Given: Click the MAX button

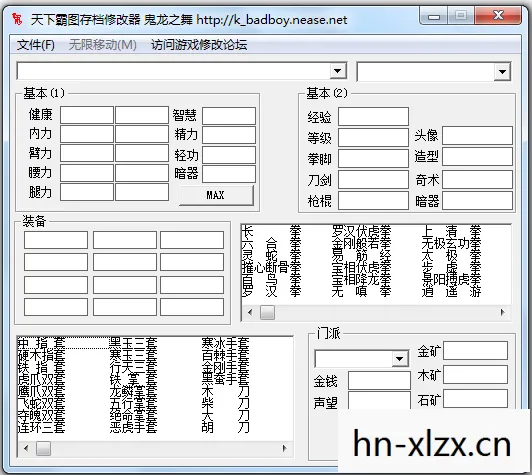Looking at the screenshot, I should coord(216,195).
